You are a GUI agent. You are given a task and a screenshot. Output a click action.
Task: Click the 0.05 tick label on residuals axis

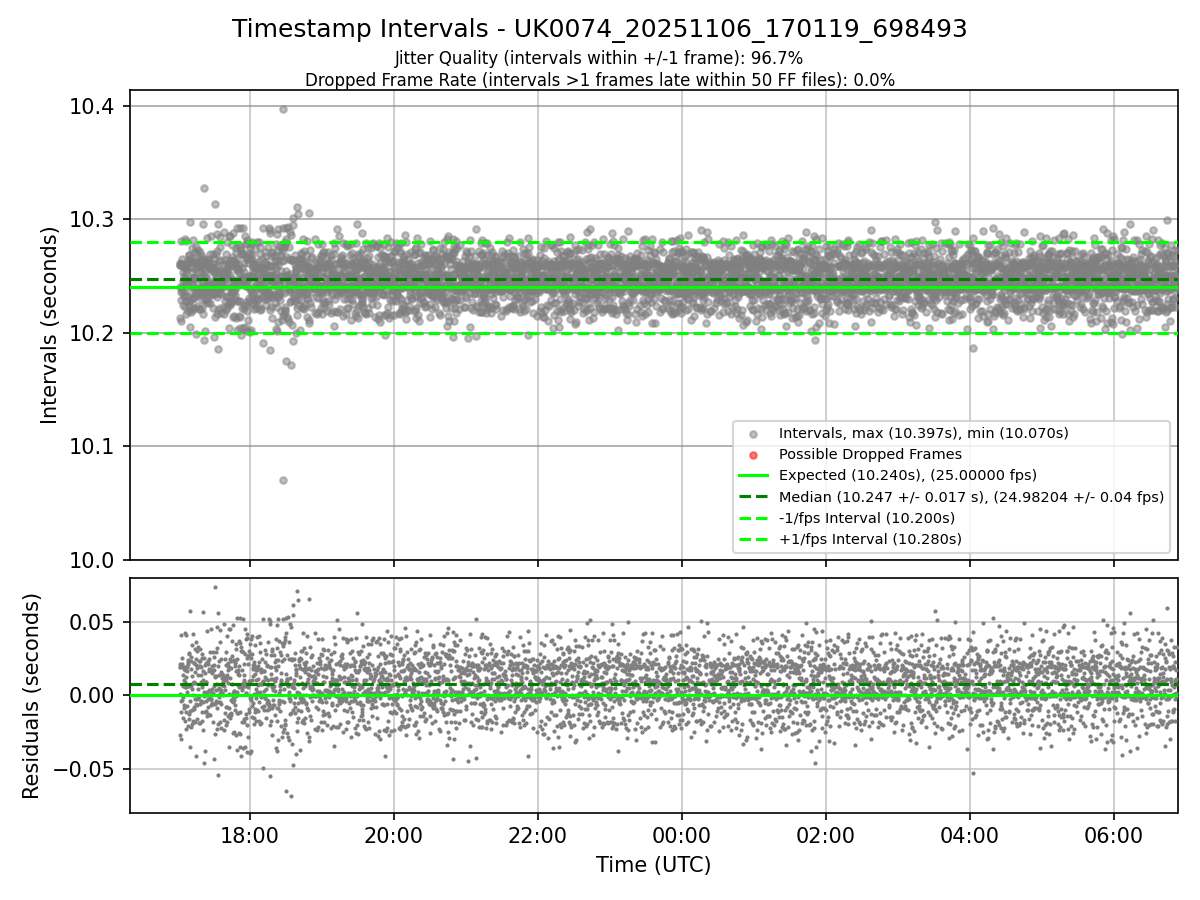click(x=97, y=622)
